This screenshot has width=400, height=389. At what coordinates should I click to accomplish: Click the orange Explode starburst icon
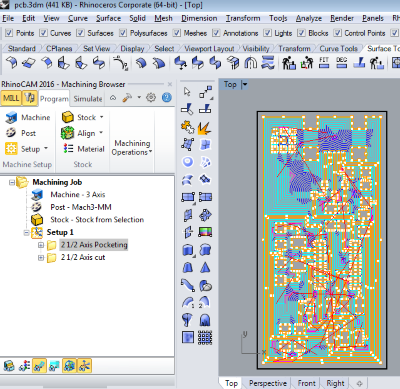[x=205, y=128]
